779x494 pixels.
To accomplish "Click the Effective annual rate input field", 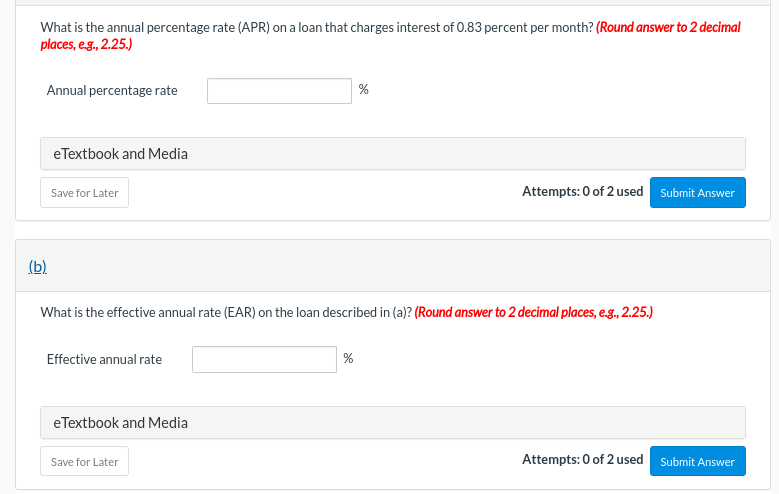I will click(264, 359).
